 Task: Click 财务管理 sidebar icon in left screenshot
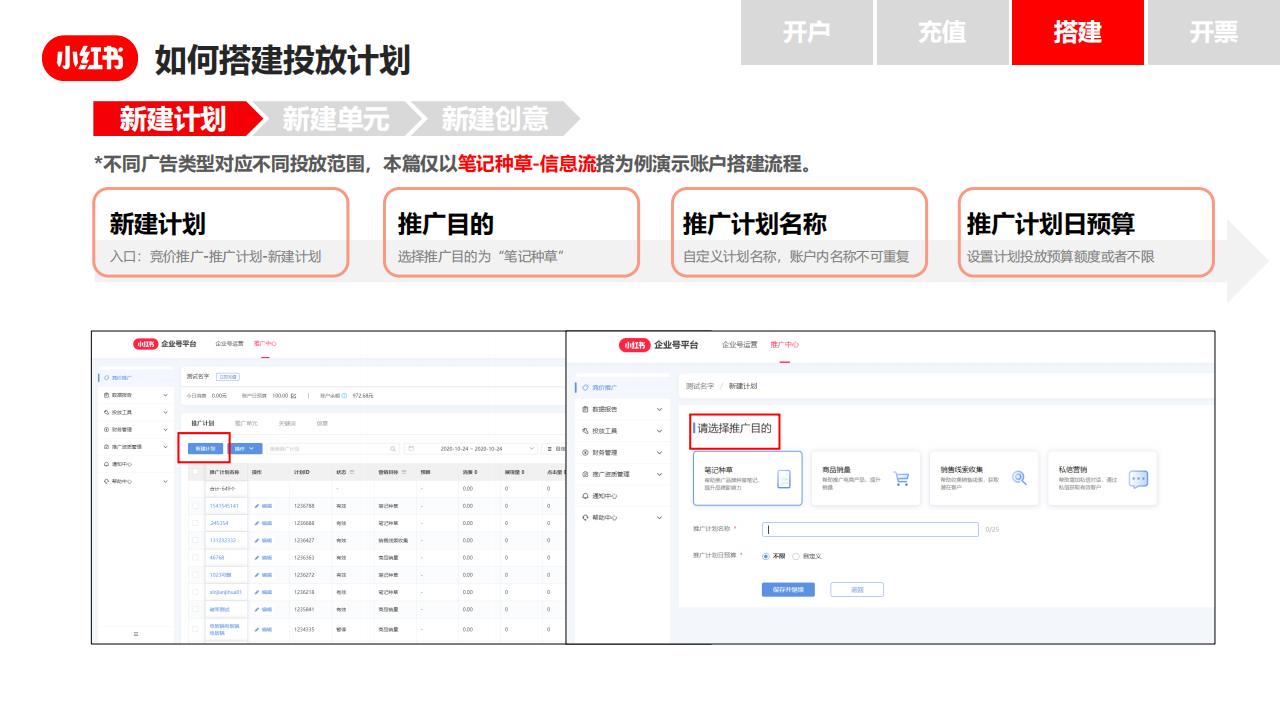tap(106, 429)
